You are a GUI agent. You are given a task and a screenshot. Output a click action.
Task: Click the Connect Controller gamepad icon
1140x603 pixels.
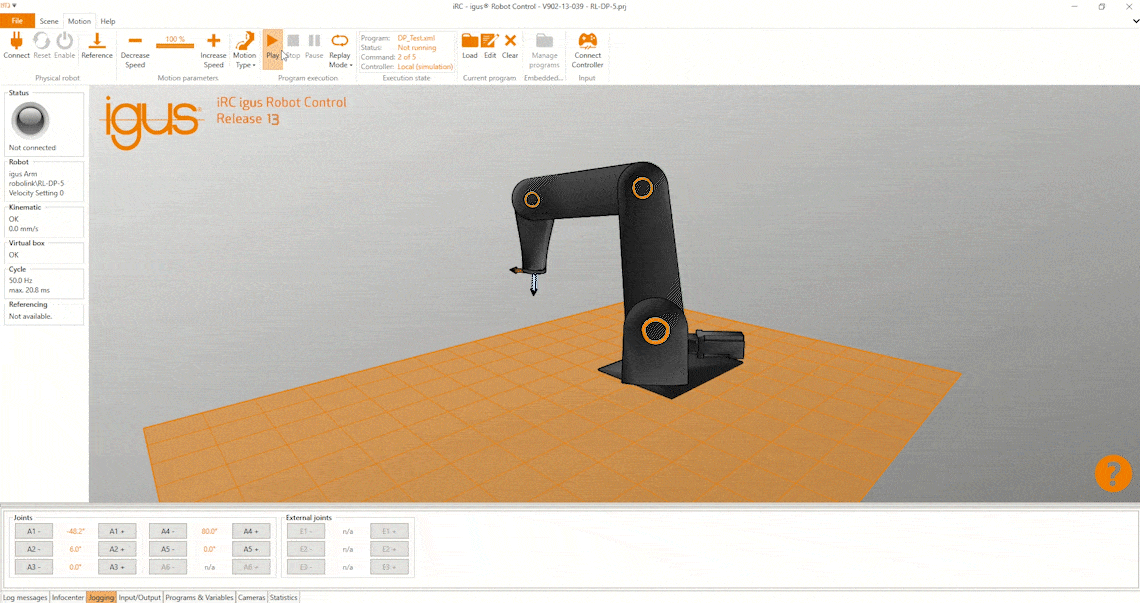click(x=587, y=50)
